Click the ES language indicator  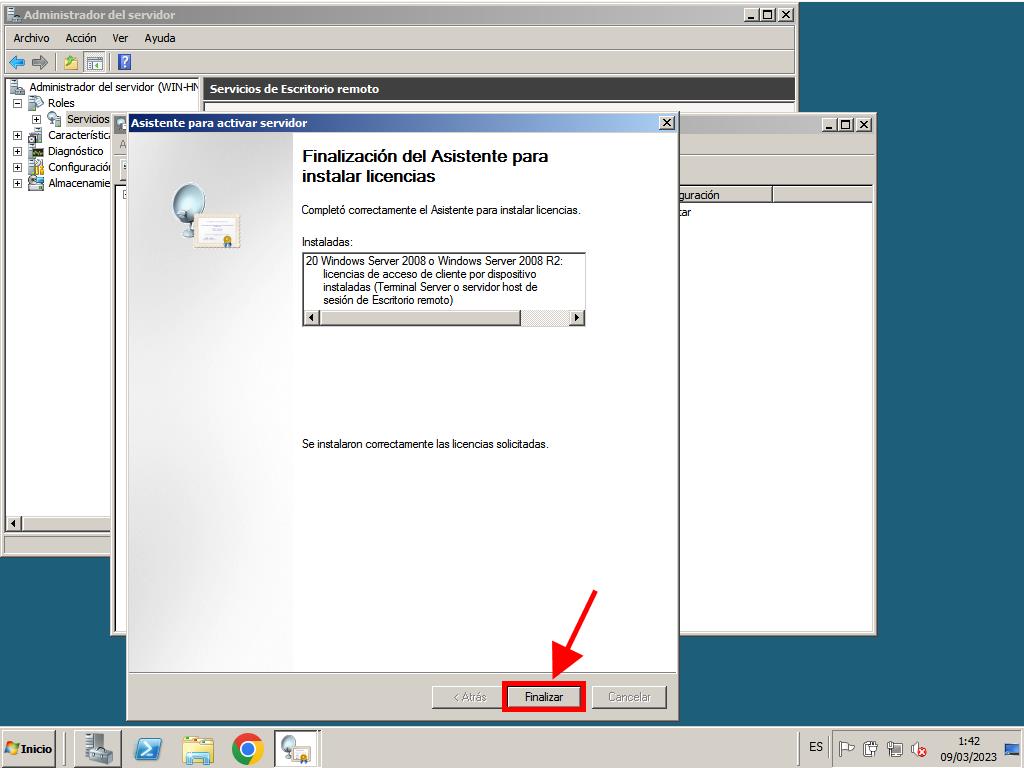(816, 748)
